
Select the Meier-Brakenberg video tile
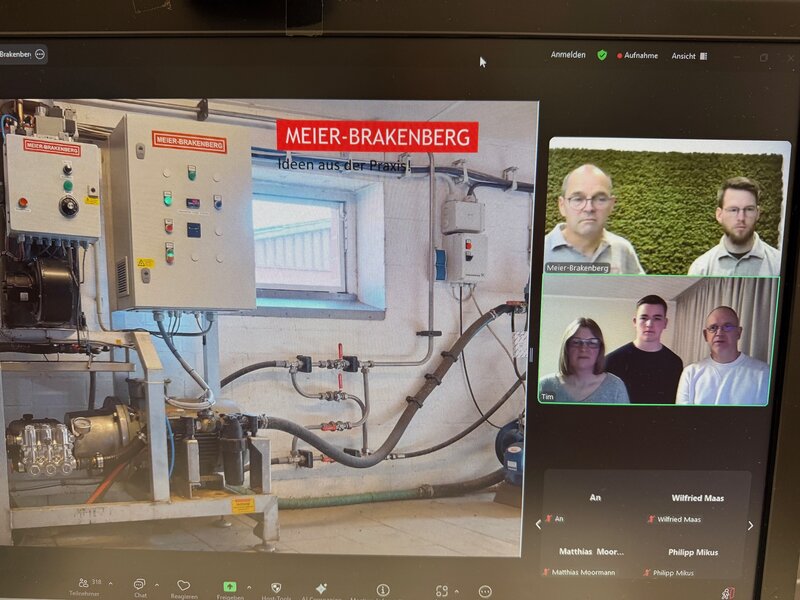click(x=667, y=206)
